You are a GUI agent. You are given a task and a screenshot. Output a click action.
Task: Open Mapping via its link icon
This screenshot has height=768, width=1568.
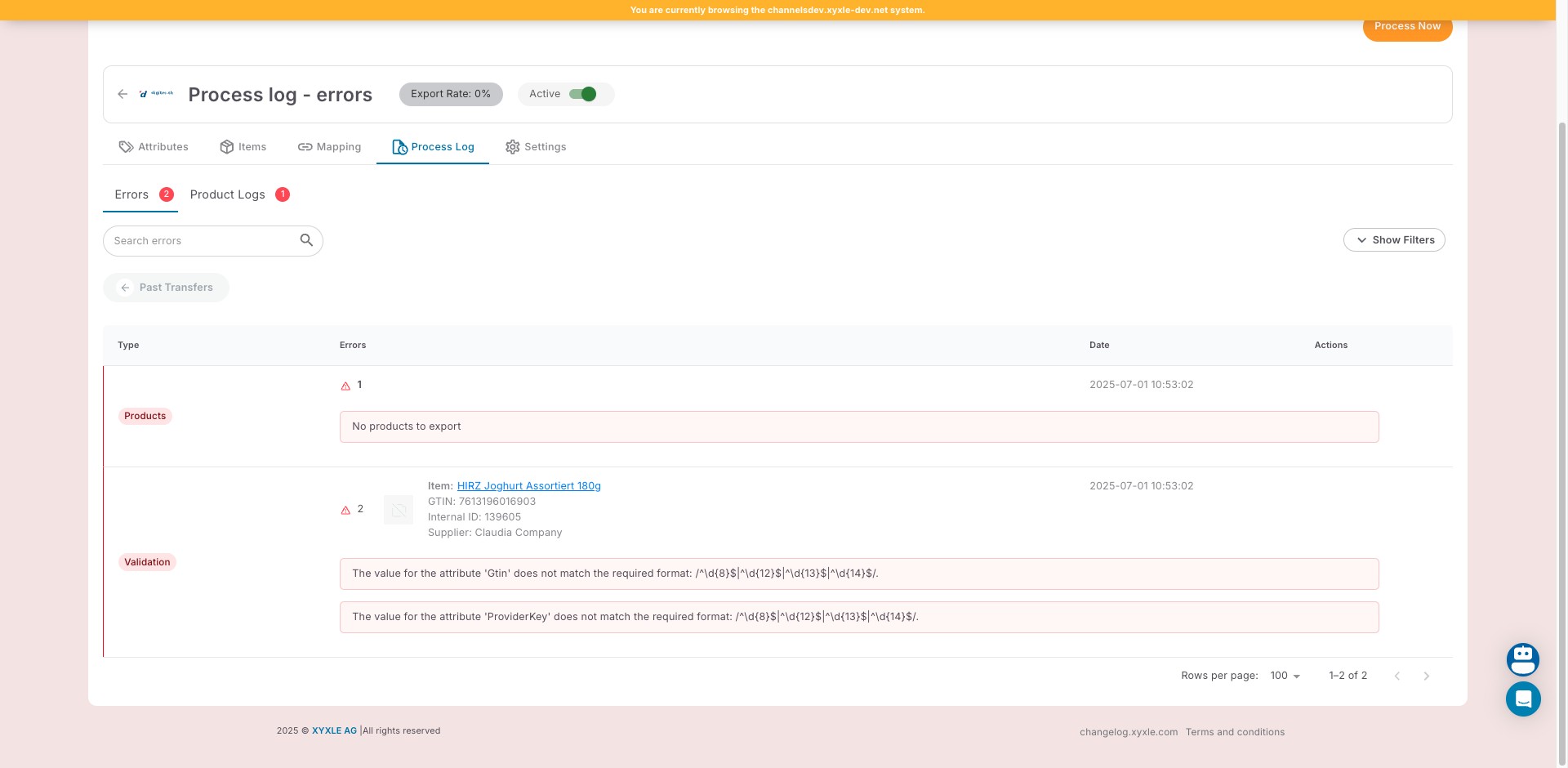[x=306, y=147]
